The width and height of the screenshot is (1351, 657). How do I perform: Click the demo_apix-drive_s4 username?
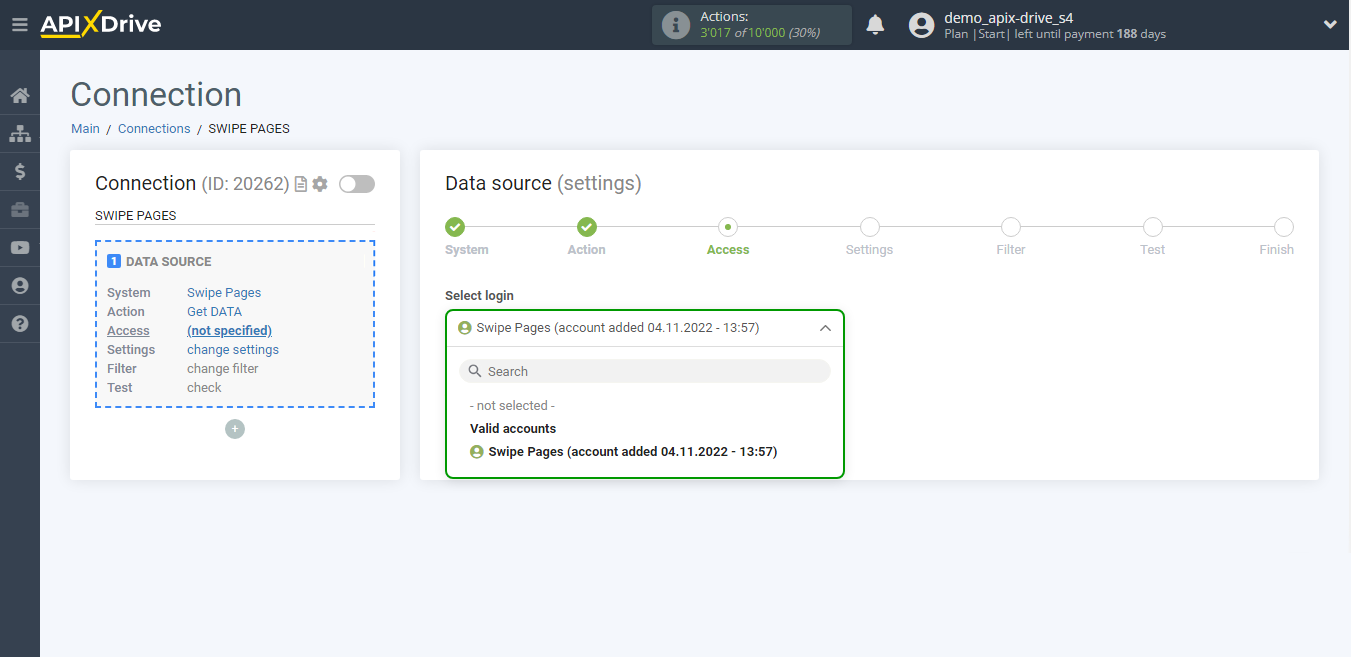(x=1009, y=17)
